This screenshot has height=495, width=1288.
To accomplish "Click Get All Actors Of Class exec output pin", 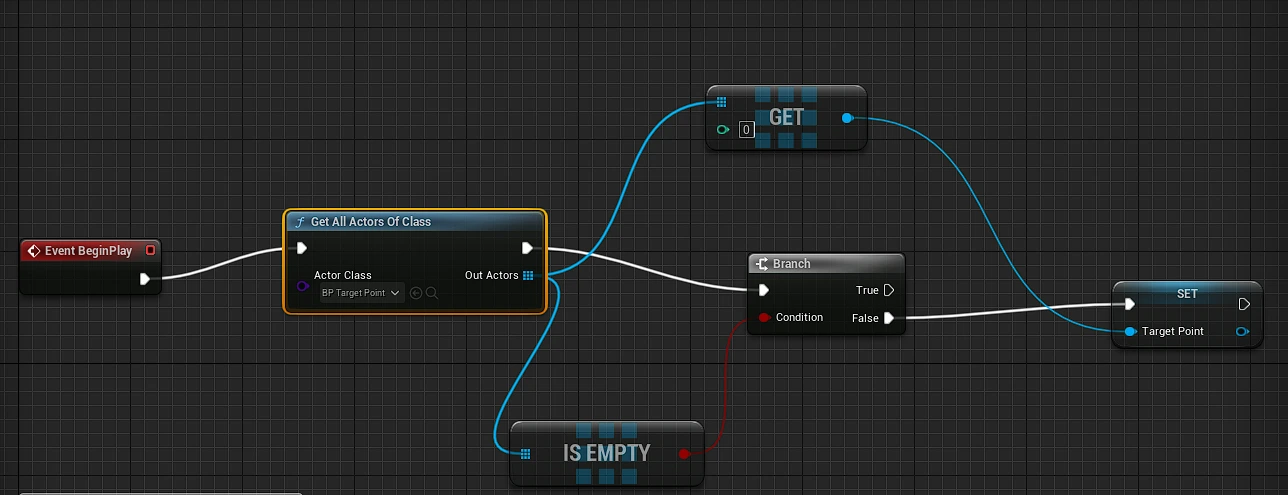I will (527, 248).
